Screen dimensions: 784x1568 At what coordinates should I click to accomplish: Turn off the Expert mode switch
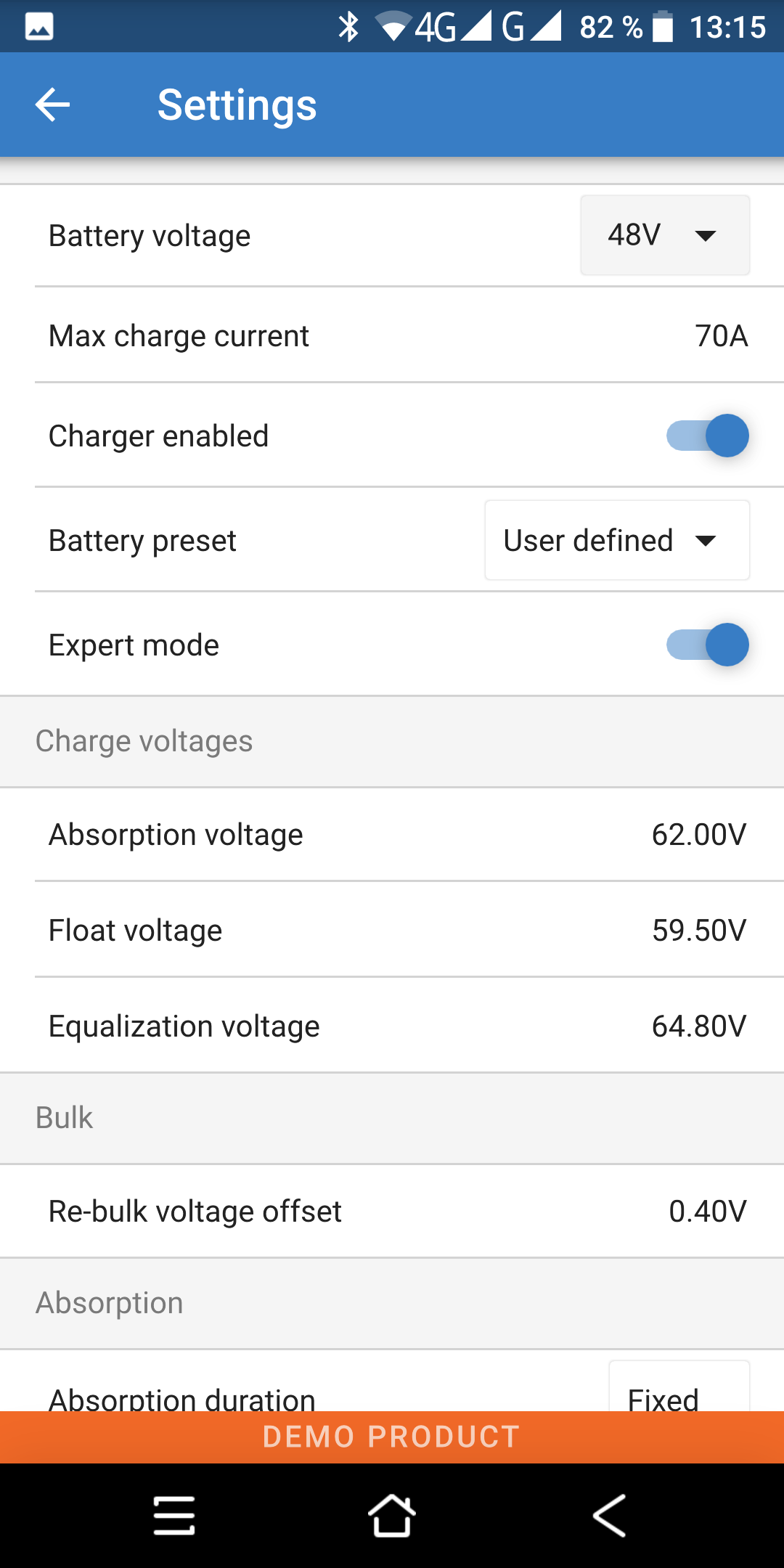(x=708, y=645)
